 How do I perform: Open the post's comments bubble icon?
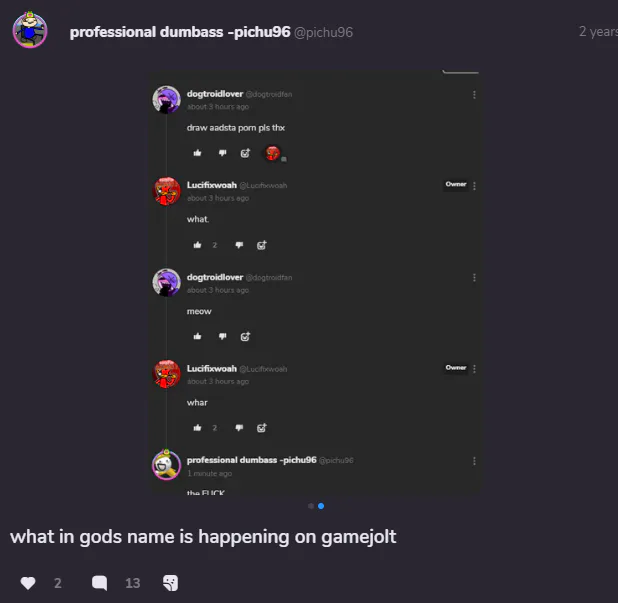tap(100, 583)
